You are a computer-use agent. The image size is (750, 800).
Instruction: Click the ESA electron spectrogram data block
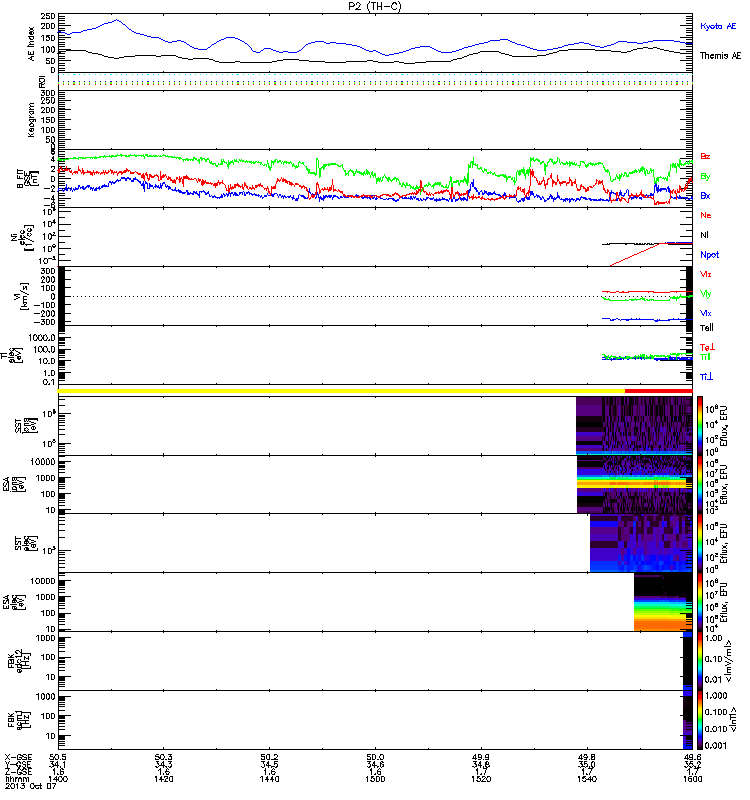[x=663, y=602]
